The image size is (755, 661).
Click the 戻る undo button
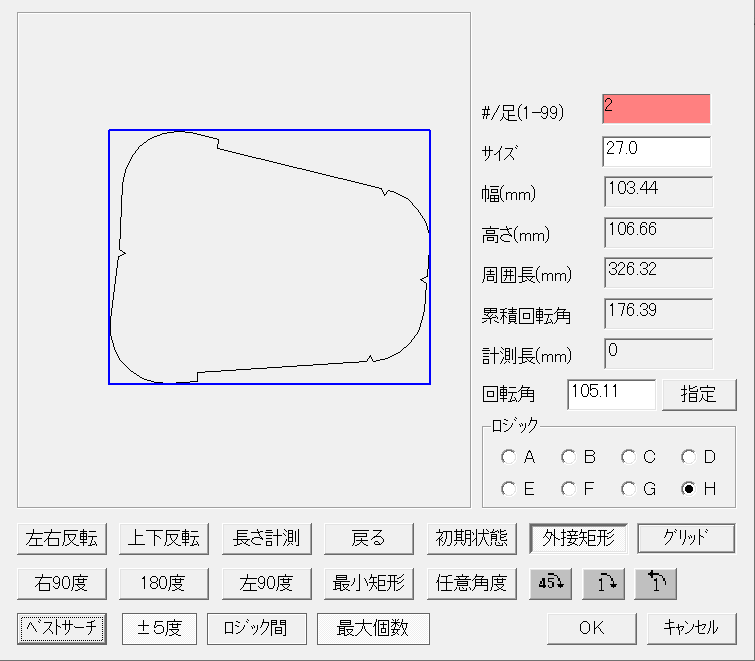click(369, 539)
